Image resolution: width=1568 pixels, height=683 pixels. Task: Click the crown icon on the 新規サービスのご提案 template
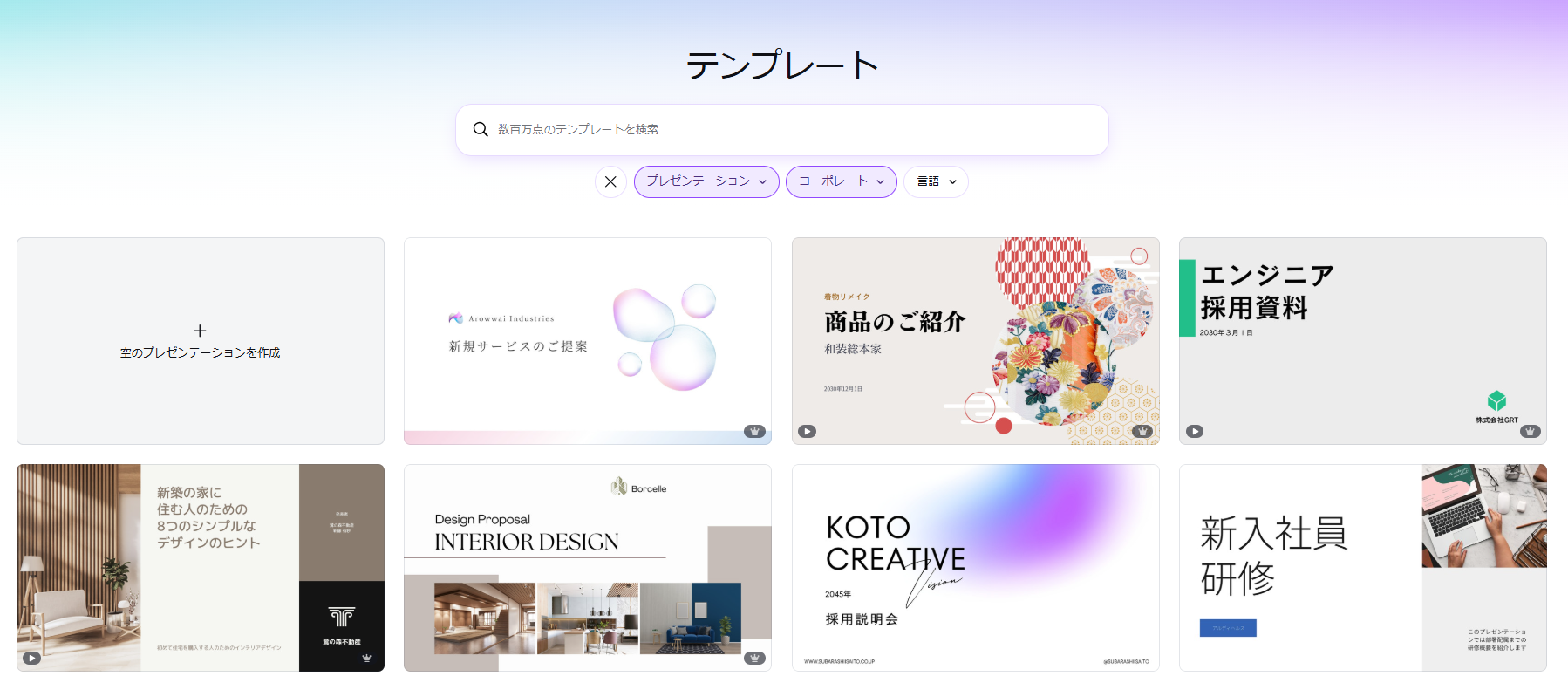click(754, 431)
